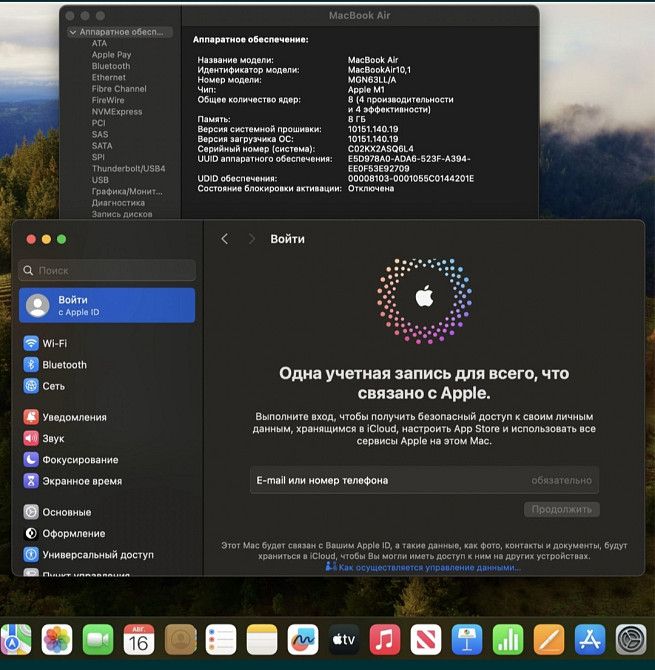Select SPI in hardware list
The image size is (655, 670).
click(x=98, y=157)
